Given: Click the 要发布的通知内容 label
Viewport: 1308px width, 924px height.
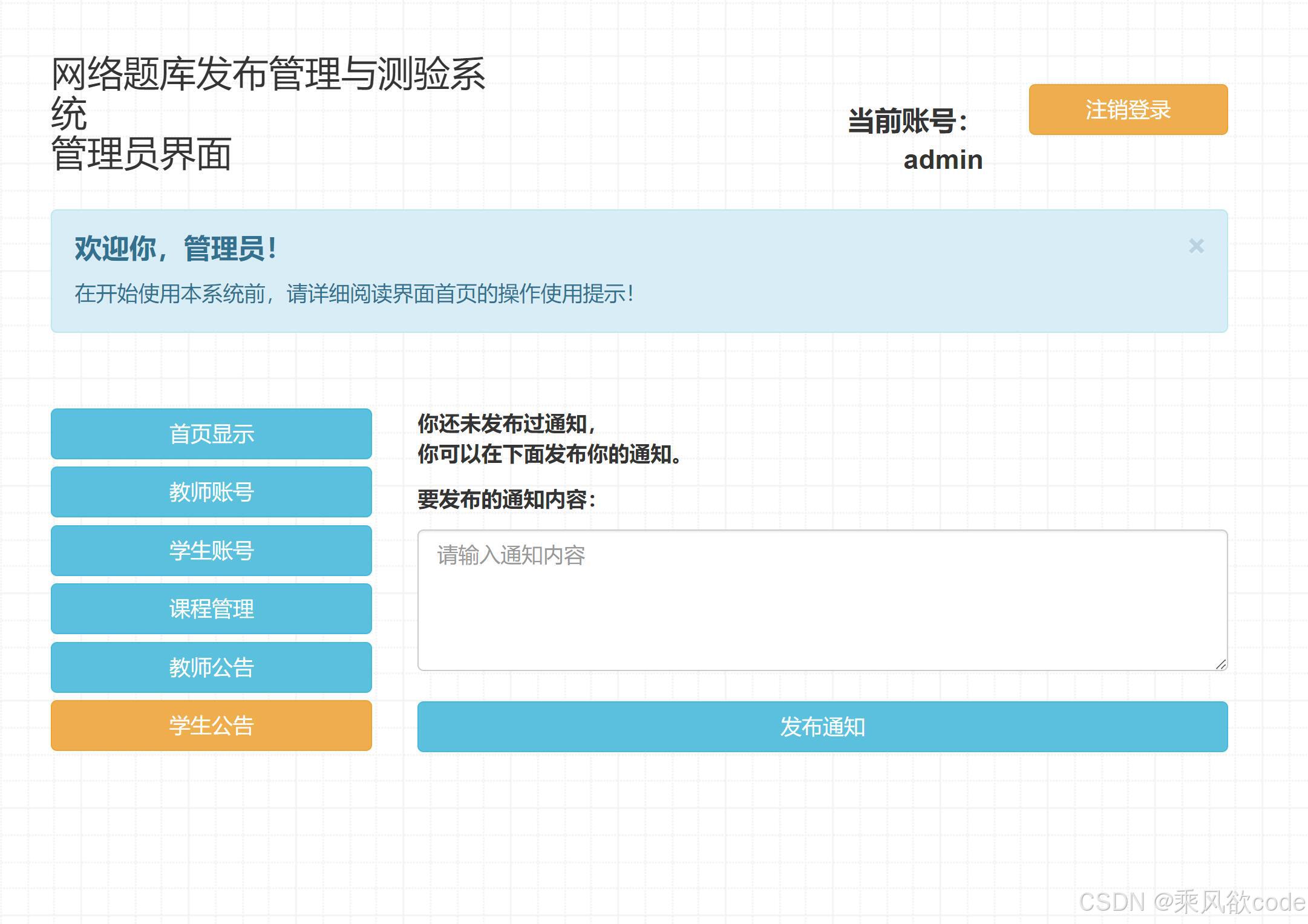Looking at the screenshot, I should (506, 500).
